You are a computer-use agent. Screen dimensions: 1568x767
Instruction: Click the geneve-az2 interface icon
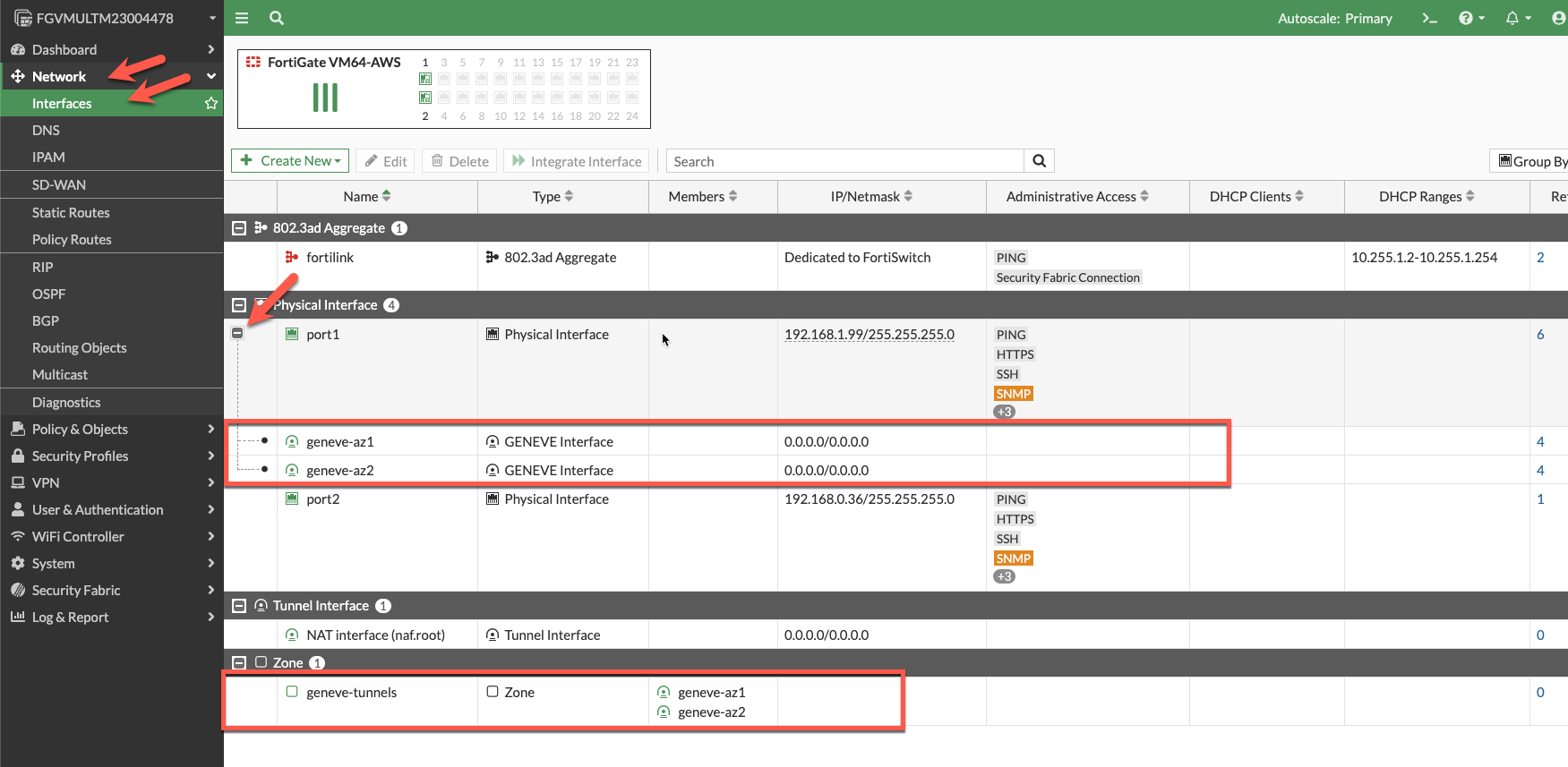pyautogui.click(x=292, y=470)
